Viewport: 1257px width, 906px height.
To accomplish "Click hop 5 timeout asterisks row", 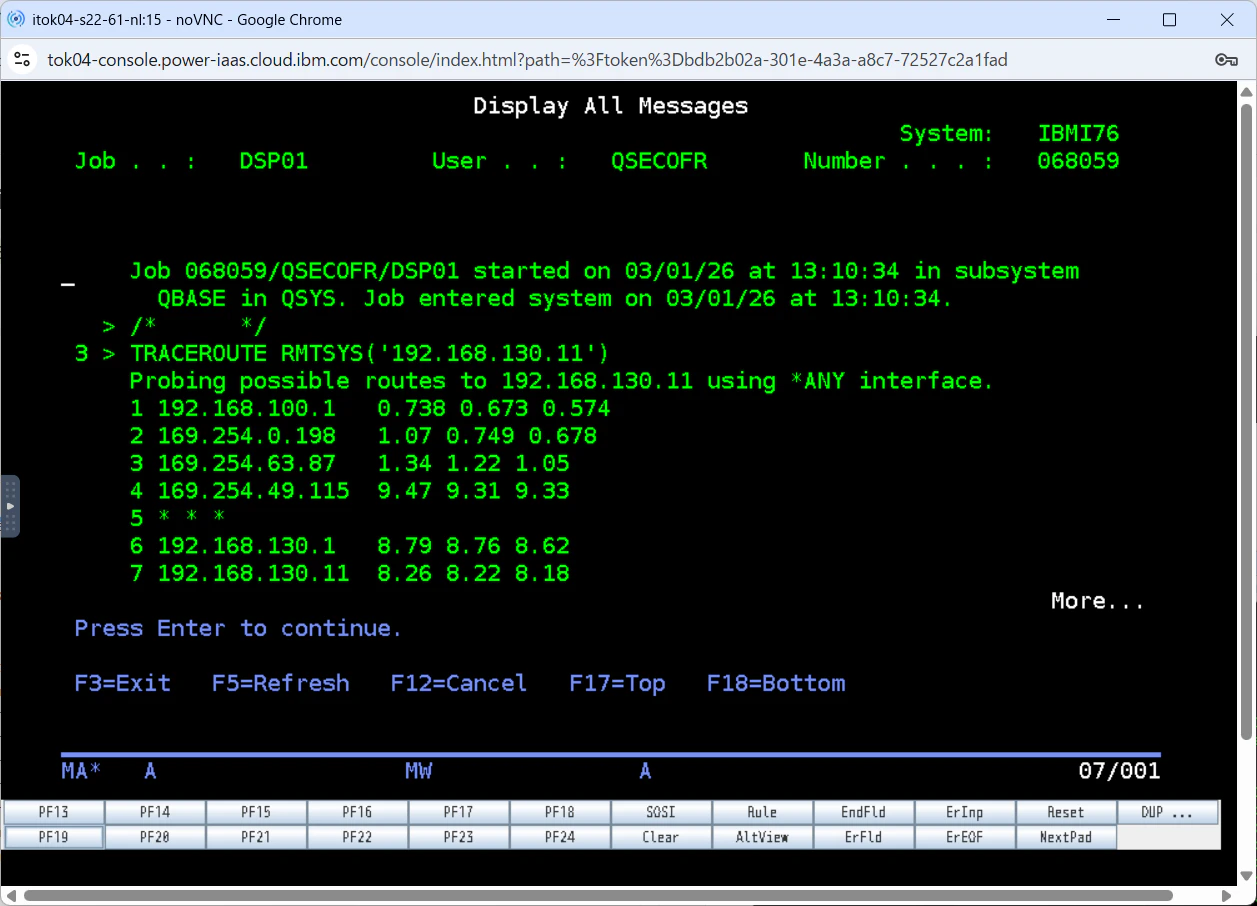I will [177, 518].
